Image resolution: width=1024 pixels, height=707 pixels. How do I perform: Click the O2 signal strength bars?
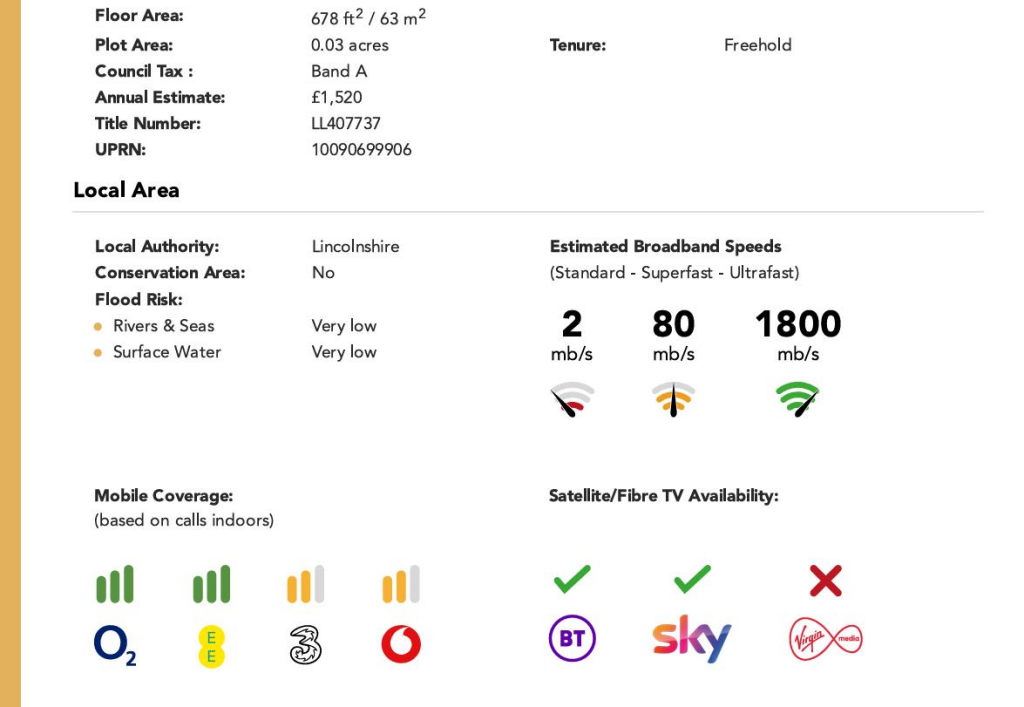click(x=115, y=585)
